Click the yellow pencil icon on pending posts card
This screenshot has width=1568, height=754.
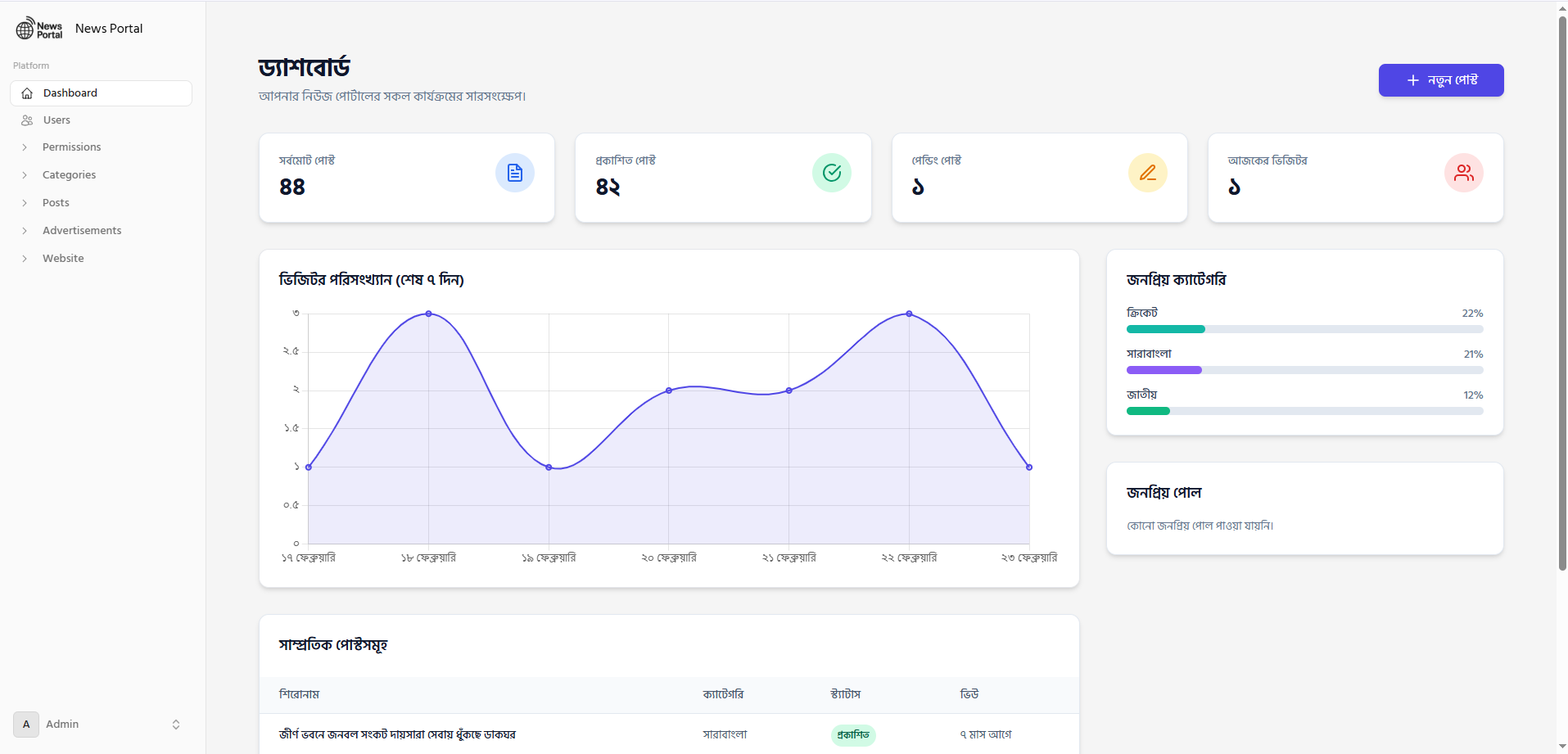[1148, 173]
